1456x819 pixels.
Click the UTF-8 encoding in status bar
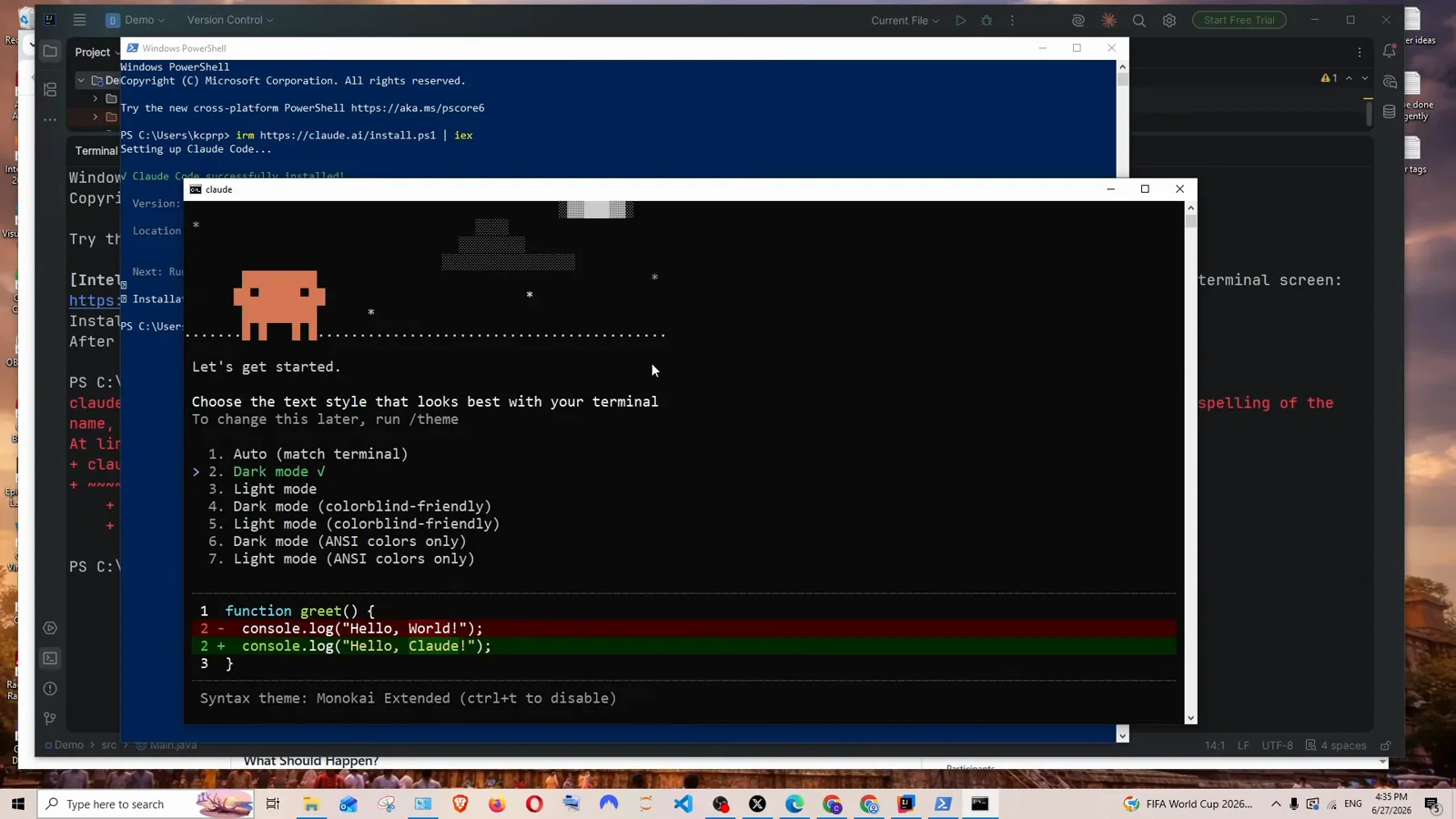click(x=1277, y=745)
